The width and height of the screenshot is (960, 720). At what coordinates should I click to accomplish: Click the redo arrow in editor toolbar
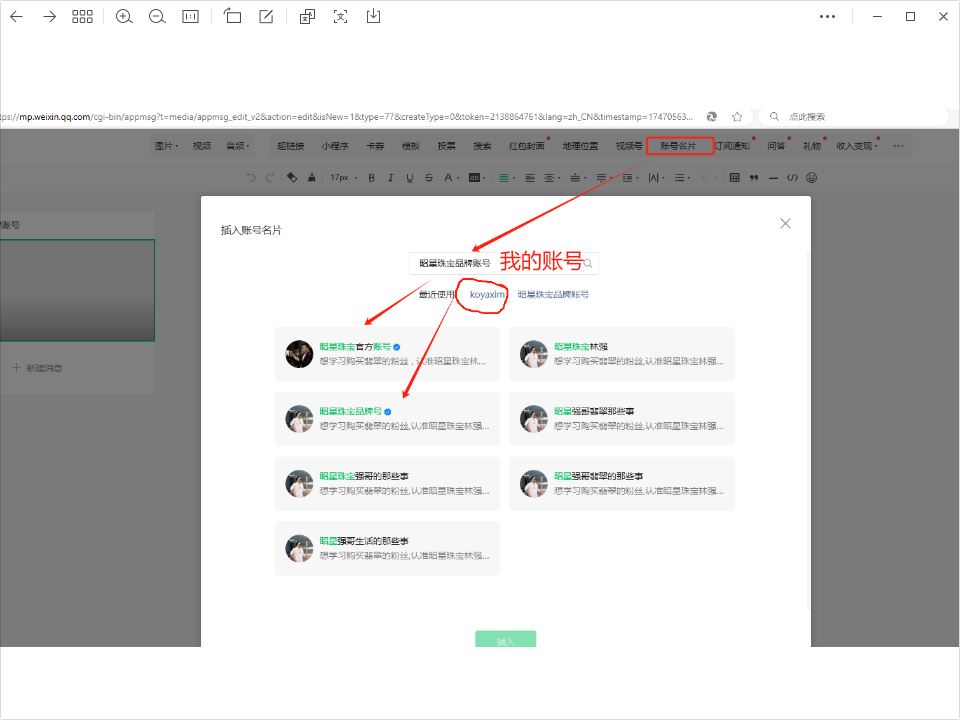(270, 178)
